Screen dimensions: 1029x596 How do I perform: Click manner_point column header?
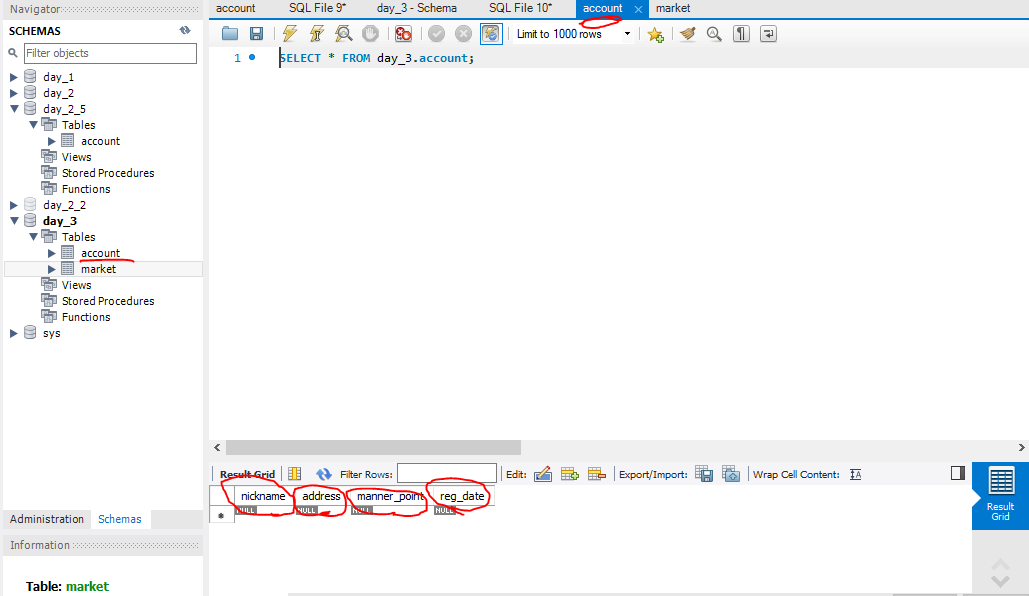coord(390,496)
